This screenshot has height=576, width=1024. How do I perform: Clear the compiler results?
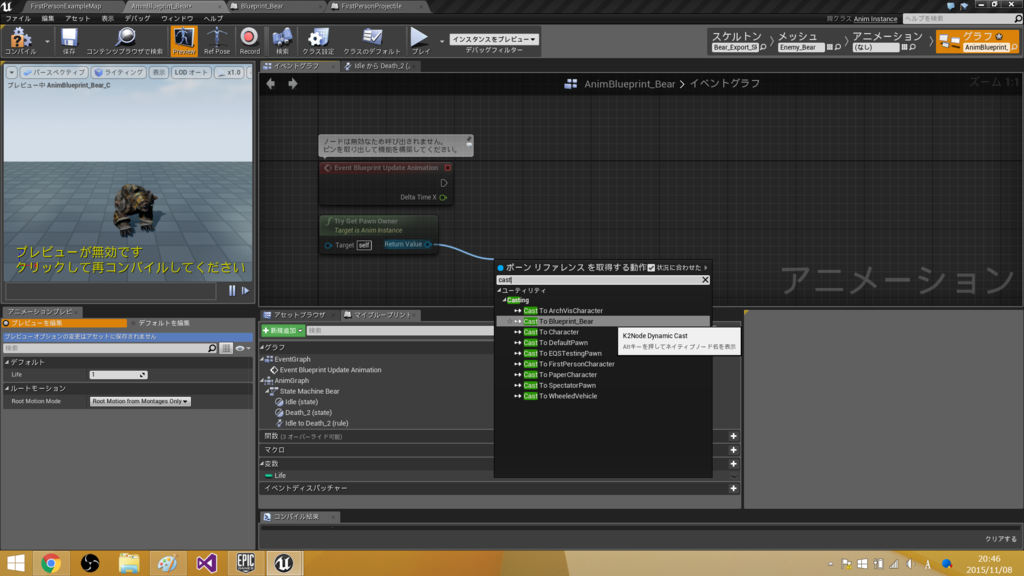(1001, 539)
